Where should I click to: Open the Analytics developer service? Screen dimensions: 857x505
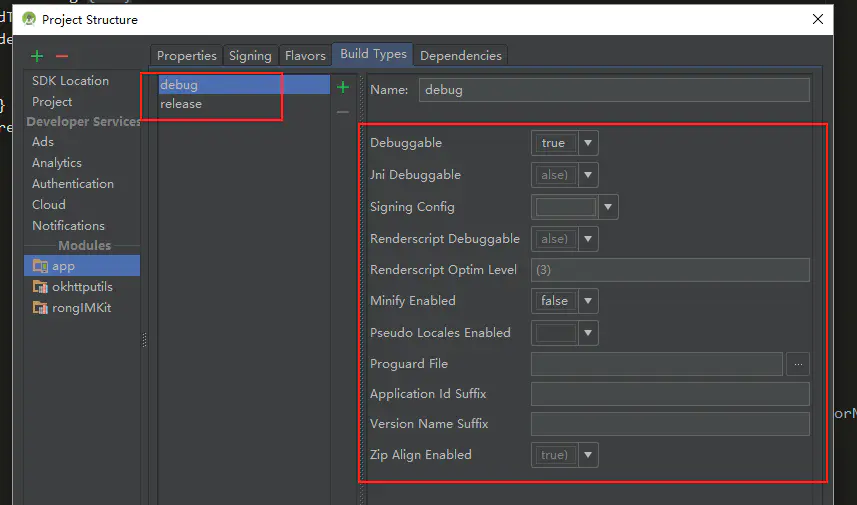tap(57, 163)
